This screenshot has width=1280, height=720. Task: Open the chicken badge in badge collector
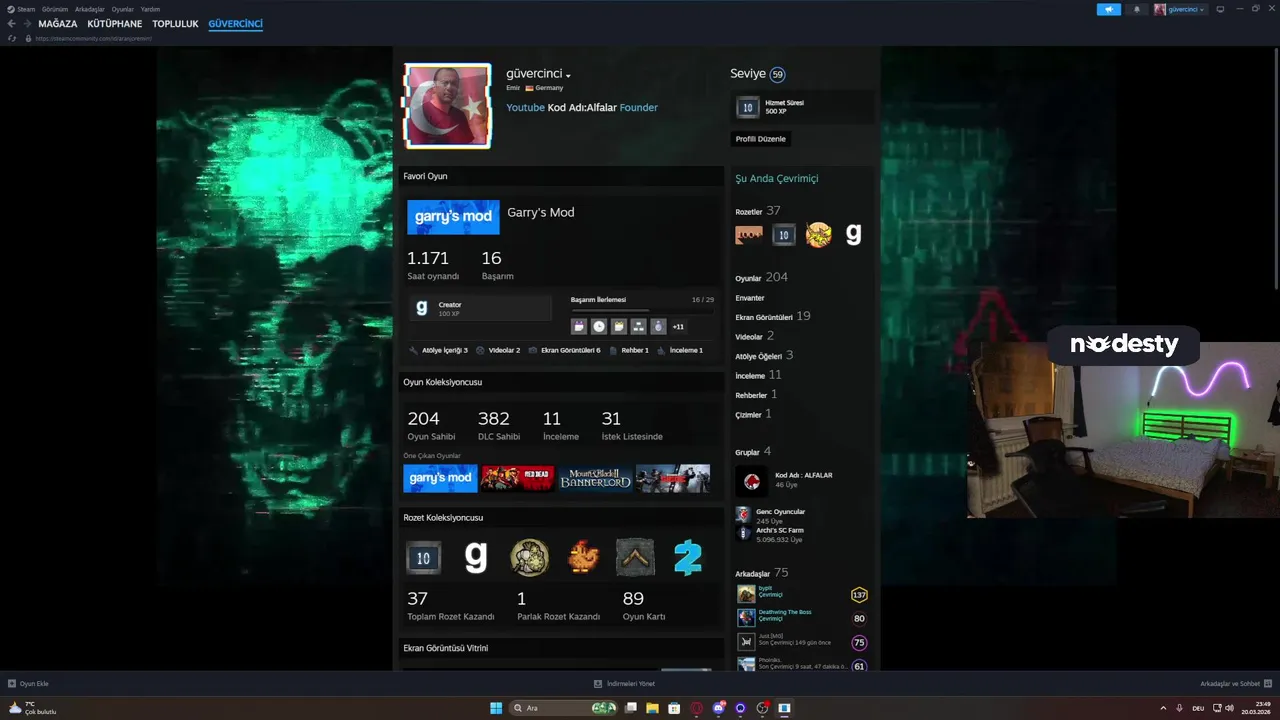click(x=582, y=557)
